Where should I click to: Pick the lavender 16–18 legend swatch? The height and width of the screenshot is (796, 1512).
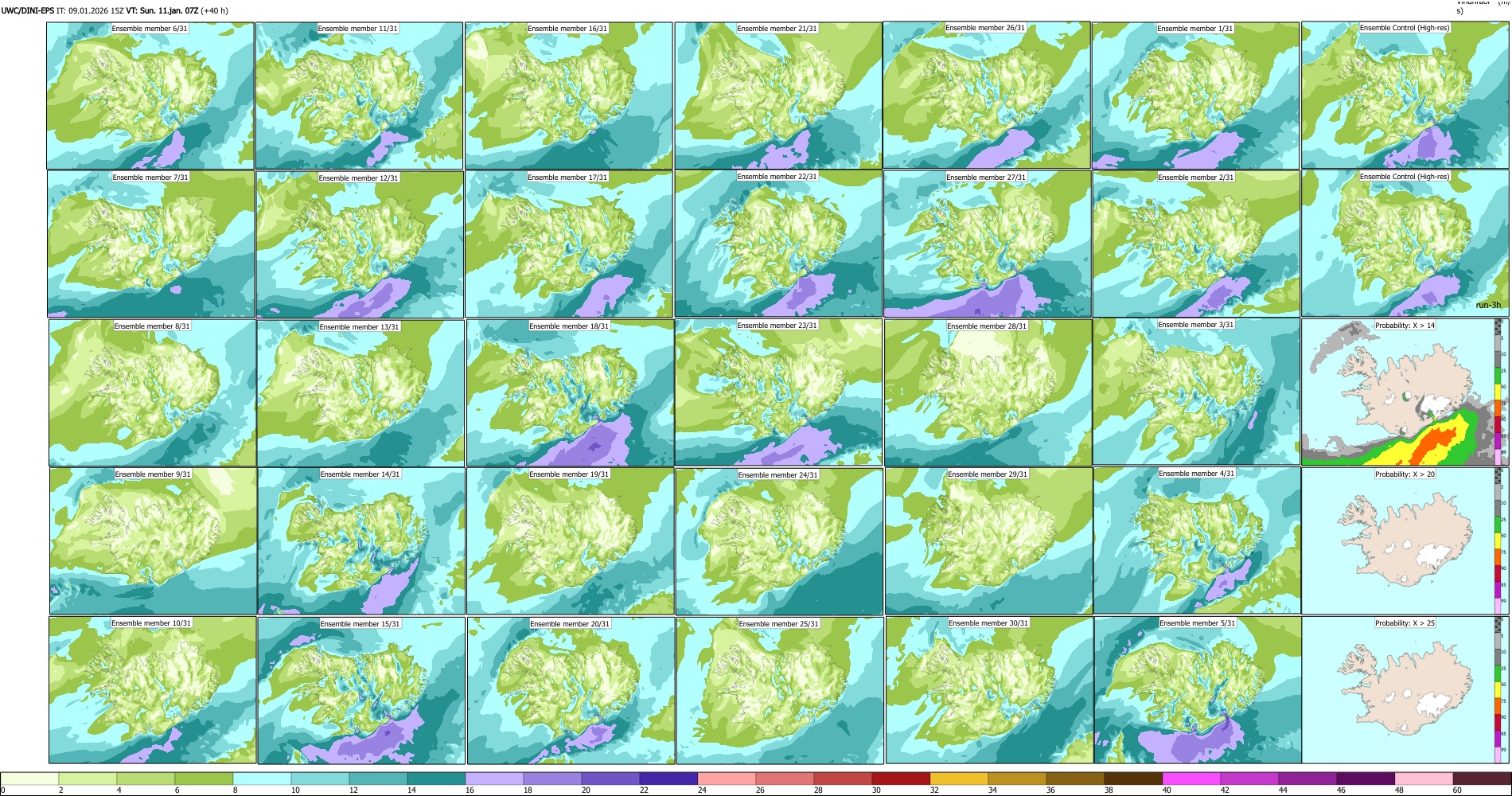[x=494, y=778]
